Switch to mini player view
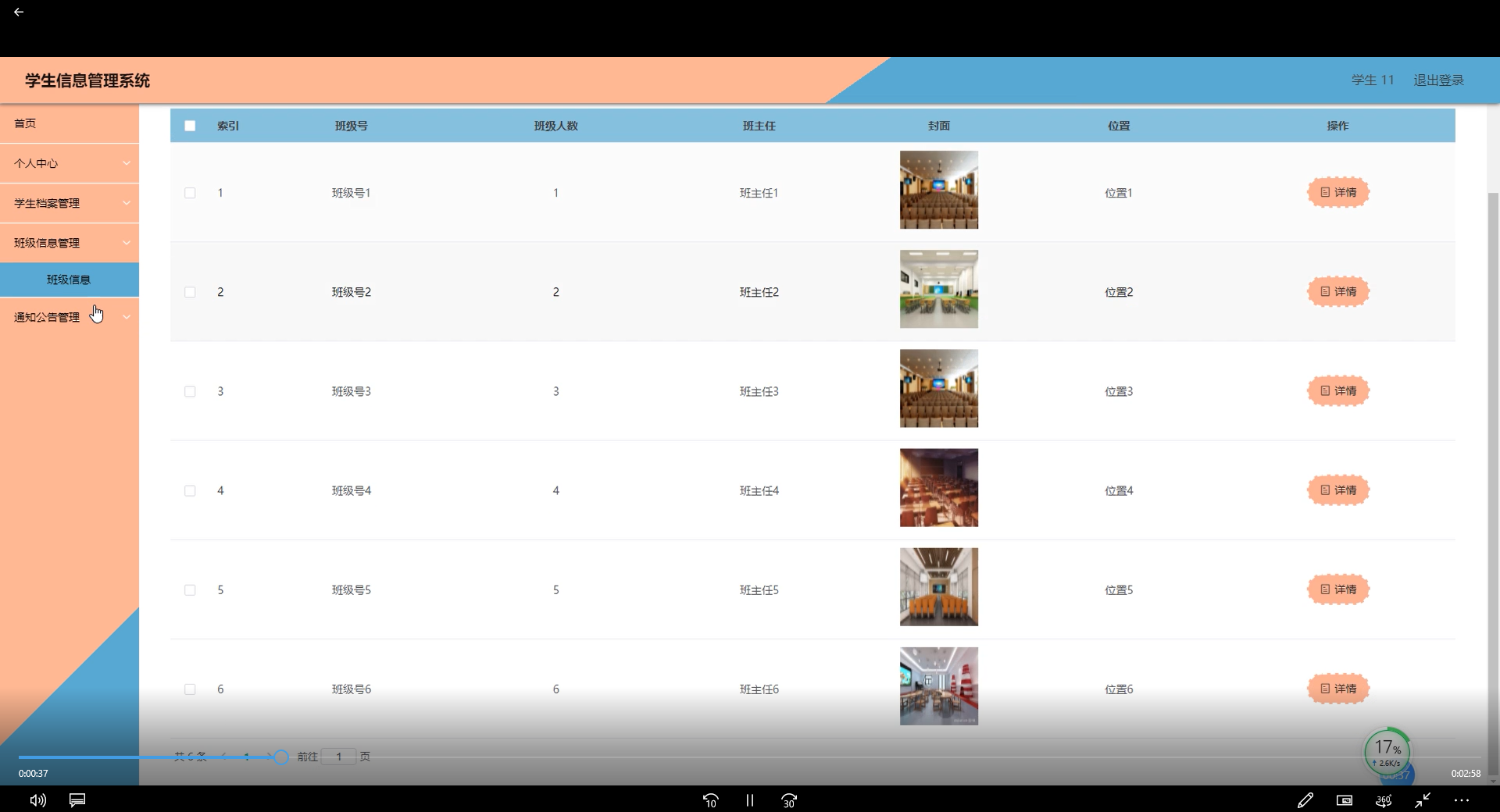This screenshot has width=1500, height=812. (x=1345, y=800)
